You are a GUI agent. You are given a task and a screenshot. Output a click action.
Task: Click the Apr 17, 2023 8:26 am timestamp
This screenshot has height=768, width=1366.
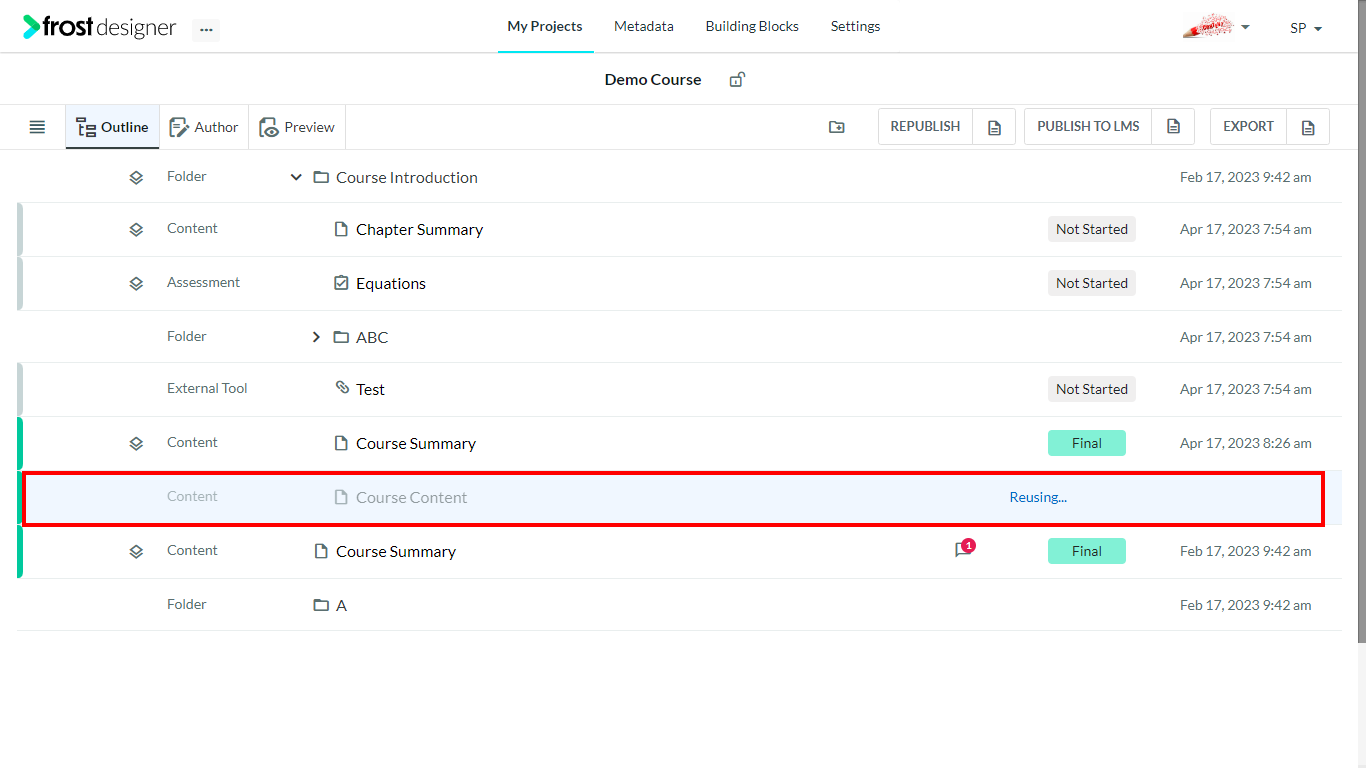pyautogui.click(x=1246, y=443)
